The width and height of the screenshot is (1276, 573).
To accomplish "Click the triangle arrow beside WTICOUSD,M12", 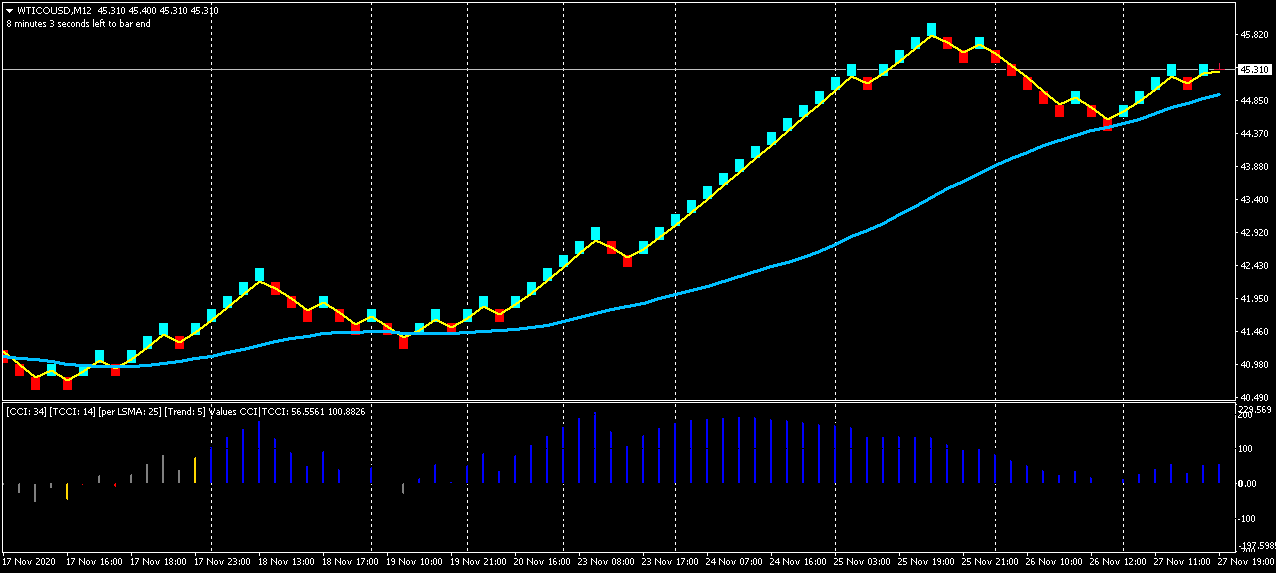I will tap(8, 11).
